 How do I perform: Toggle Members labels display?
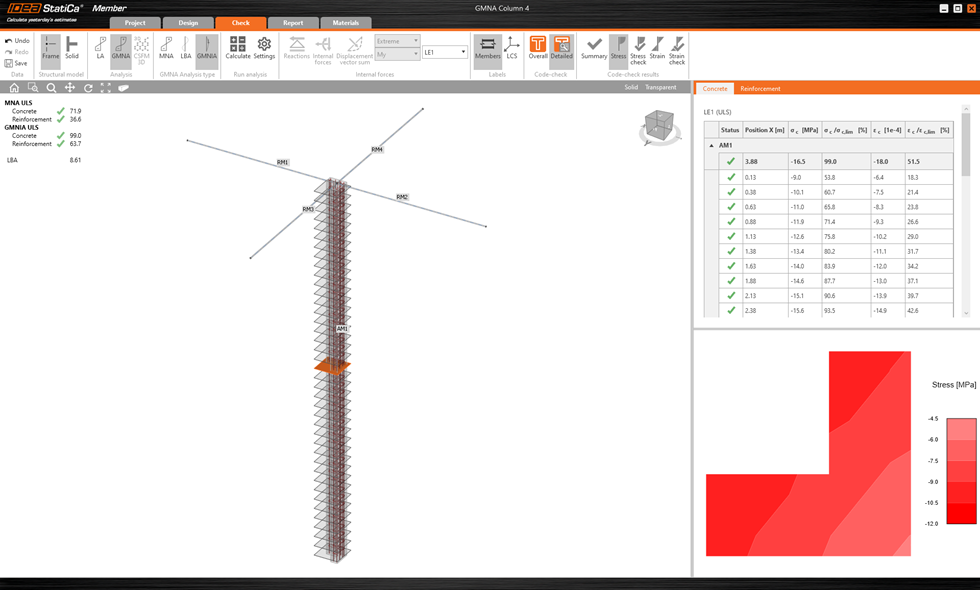[487, 48]
